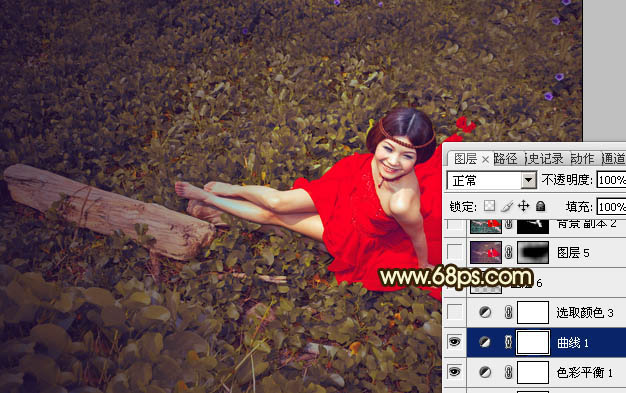Select the 选取颜色 3 mask thumbnail
The height and width of the screenshot is (393, 626).
click(533, 312)
